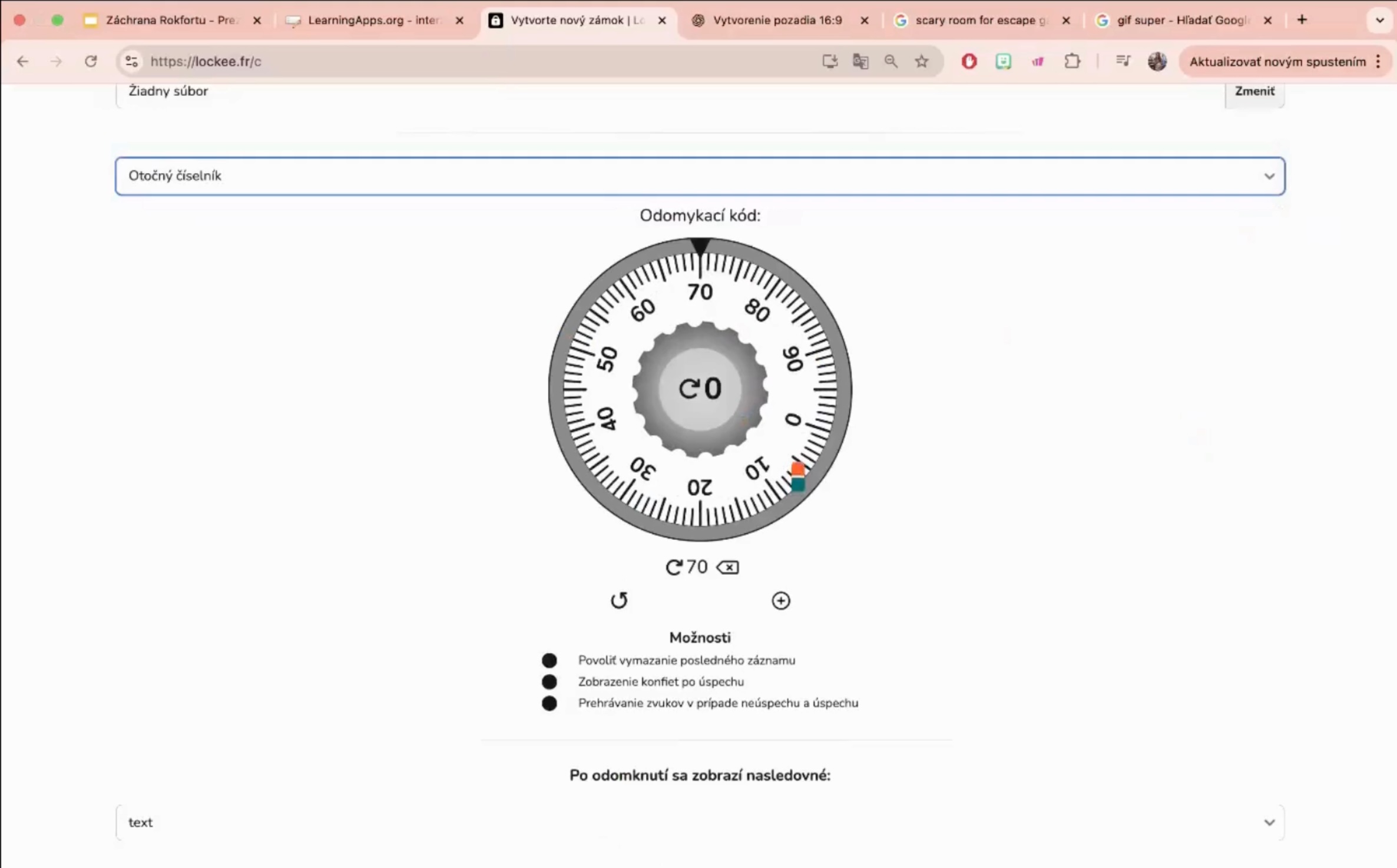1397x868 pixels.
Task: Click the rotary dial center knob
Action: (x=700, y=389)
